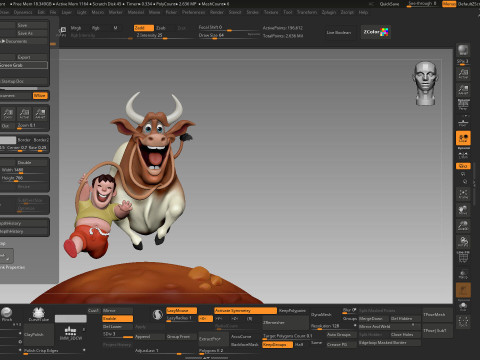Adjust the Z Intensity slider
480x360 pixels.
pos(164,36)
